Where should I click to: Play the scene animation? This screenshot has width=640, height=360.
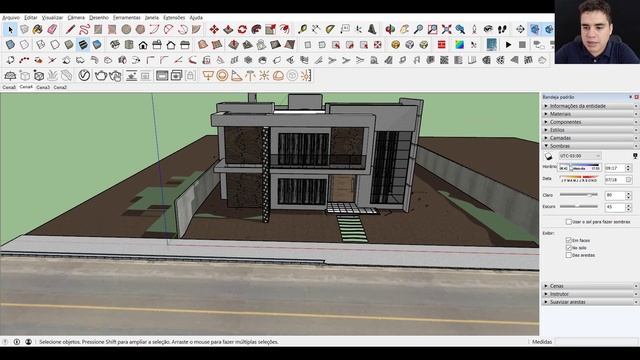(x=508, y=45)
